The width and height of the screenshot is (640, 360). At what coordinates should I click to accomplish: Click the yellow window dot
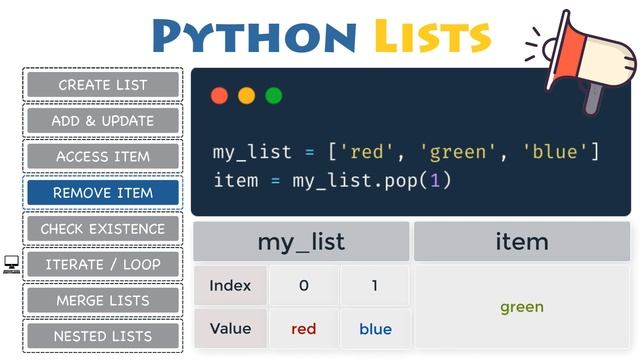click(x=247, y=96)
